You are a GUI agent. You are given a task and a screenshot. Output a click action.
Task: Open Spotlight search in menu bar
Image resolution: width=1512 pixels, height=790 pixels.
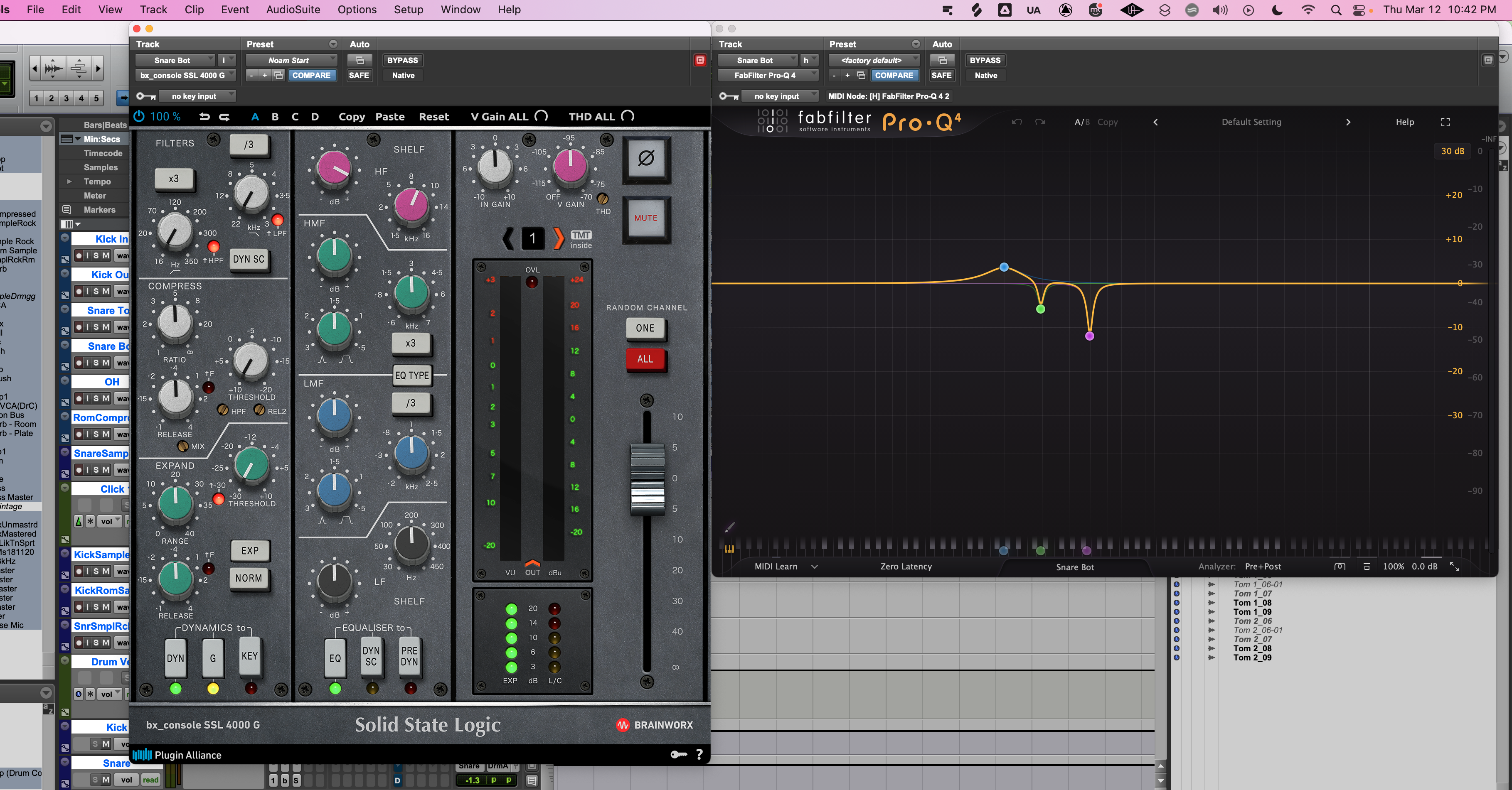1336,10
